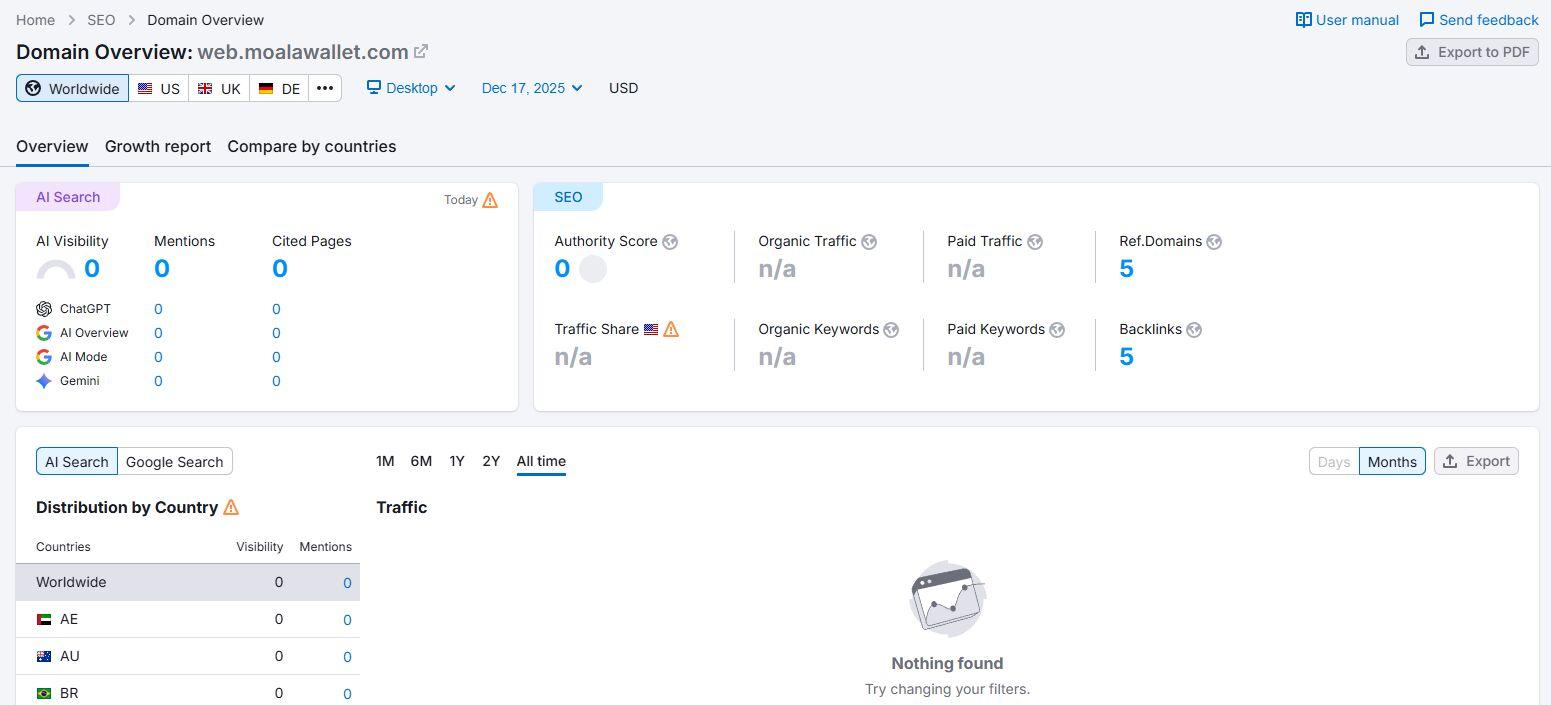
Task: Click the AU flag icon in country list
Action: click(x=44, y=657)
